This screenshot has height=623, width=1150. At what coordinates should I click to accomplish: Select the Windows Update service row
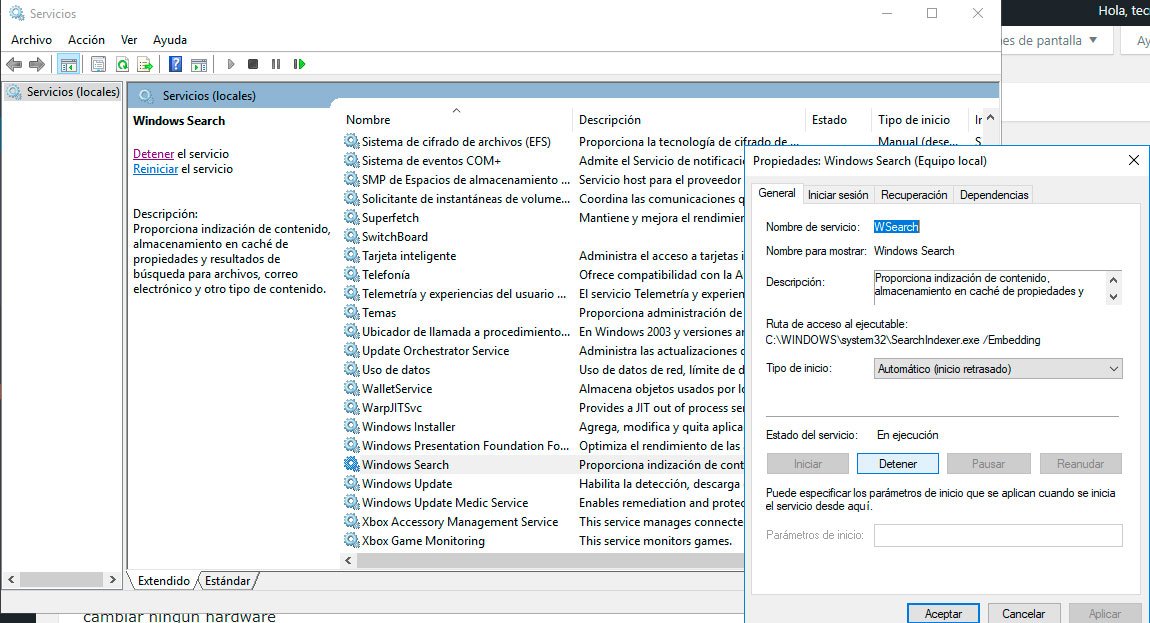(407, 484)
